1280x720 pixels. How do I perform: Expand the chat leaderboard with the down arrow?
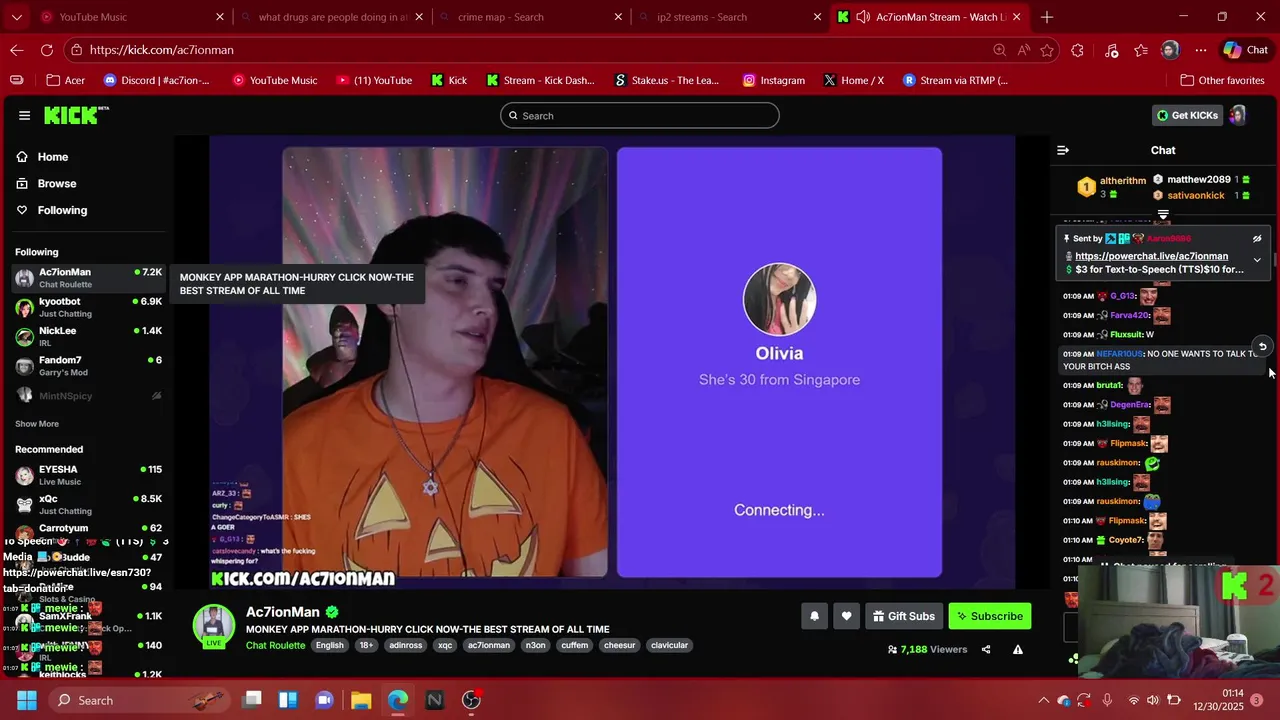[1163, 215]
